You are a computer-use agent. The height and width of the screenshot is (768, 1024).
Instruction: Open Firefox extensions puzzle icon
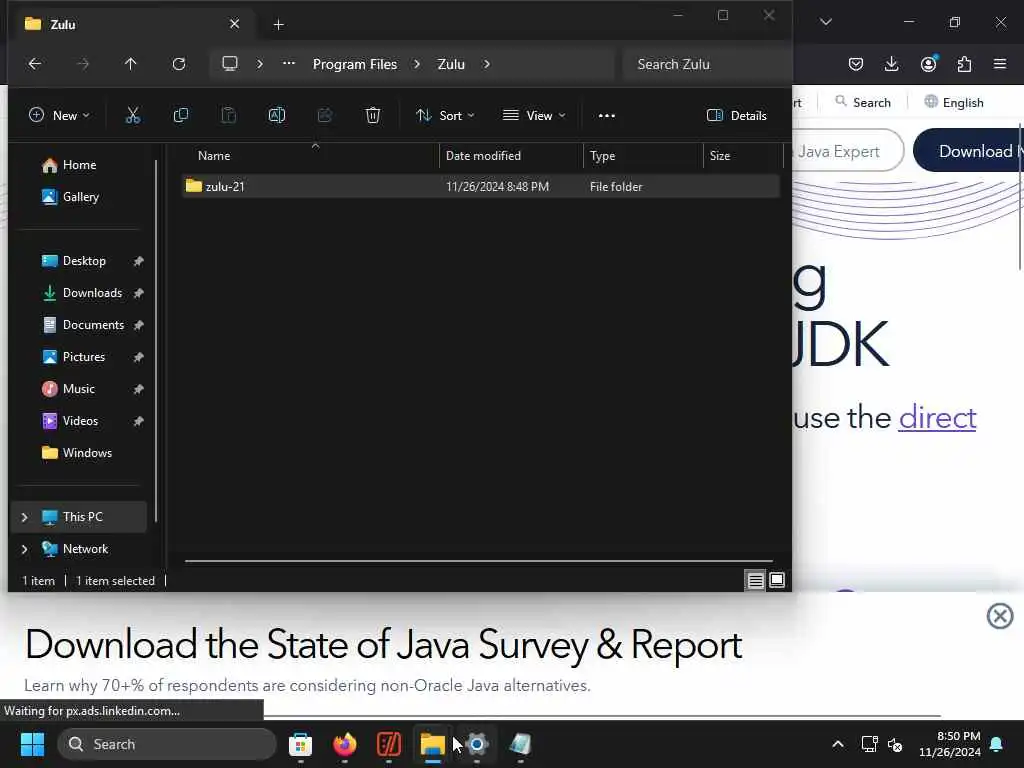pyautogui.click(x=964, y=63)
